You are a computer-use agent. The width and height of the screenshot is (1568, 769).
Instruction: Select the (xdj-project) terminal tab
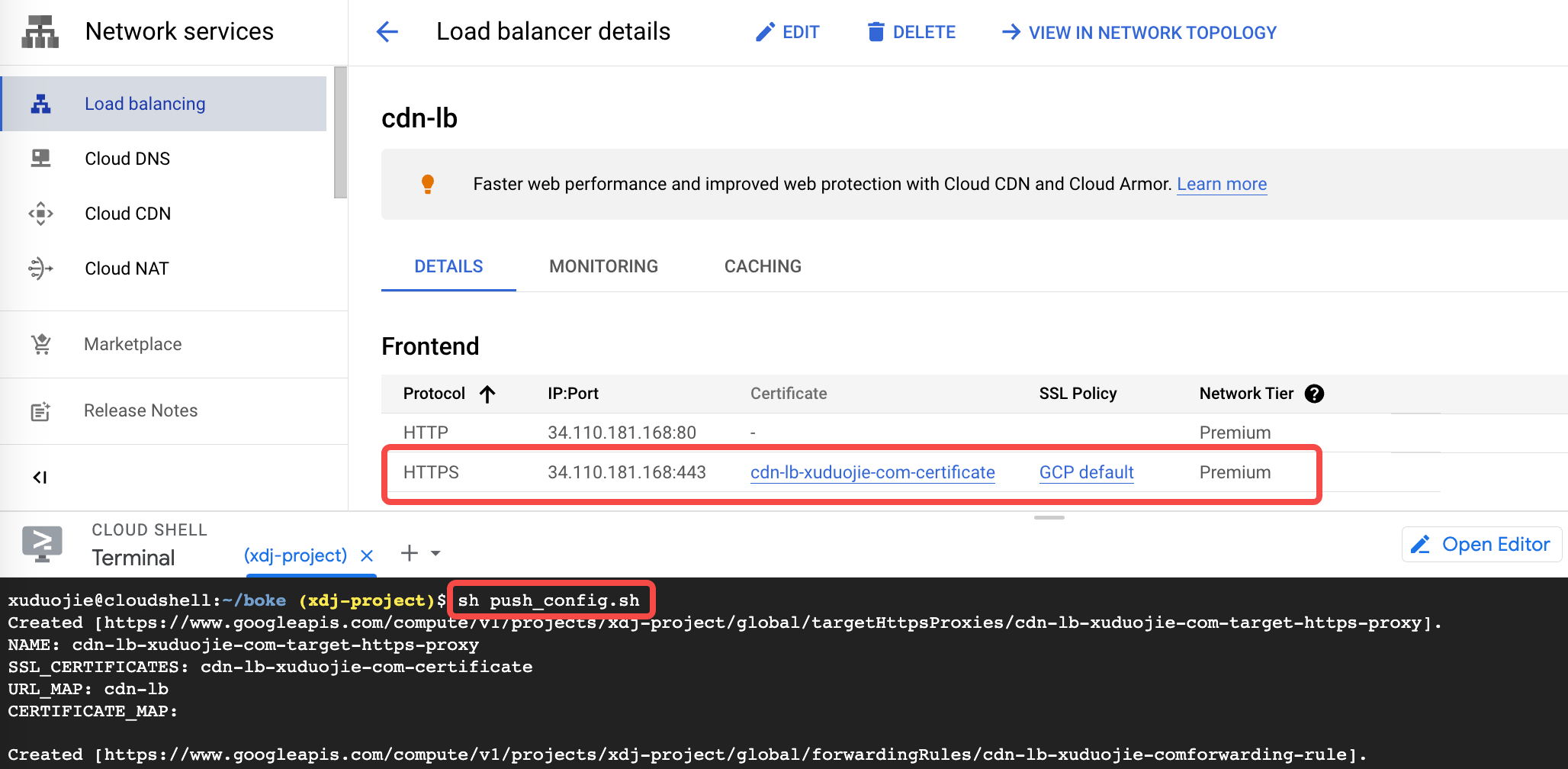click(x=295, y=555)
